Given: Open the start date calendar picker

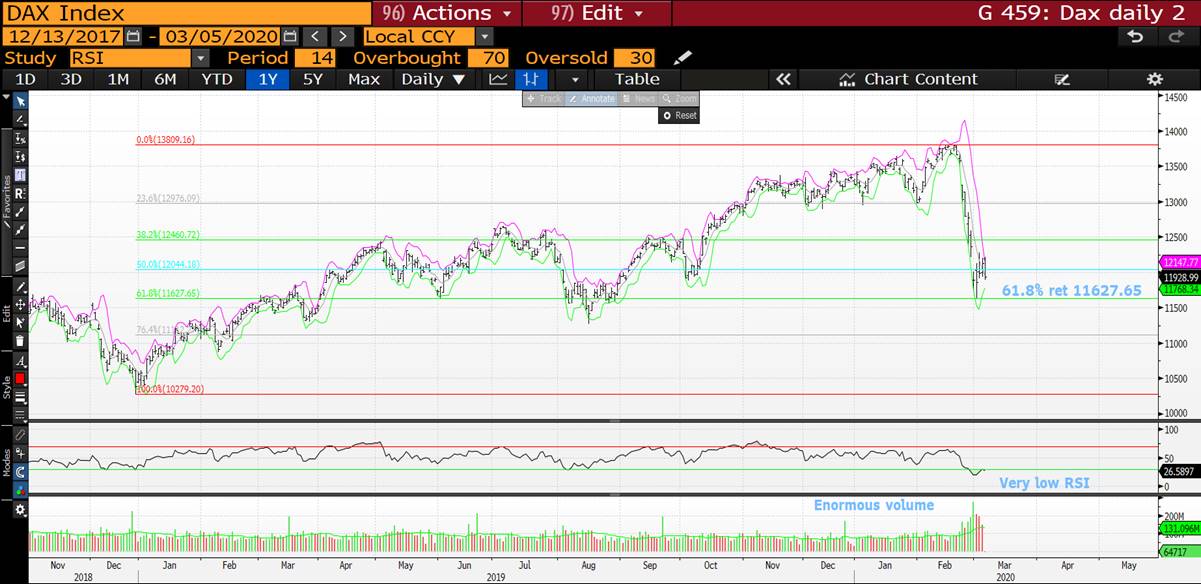Looking at the screenshot, I should (134, 36).
